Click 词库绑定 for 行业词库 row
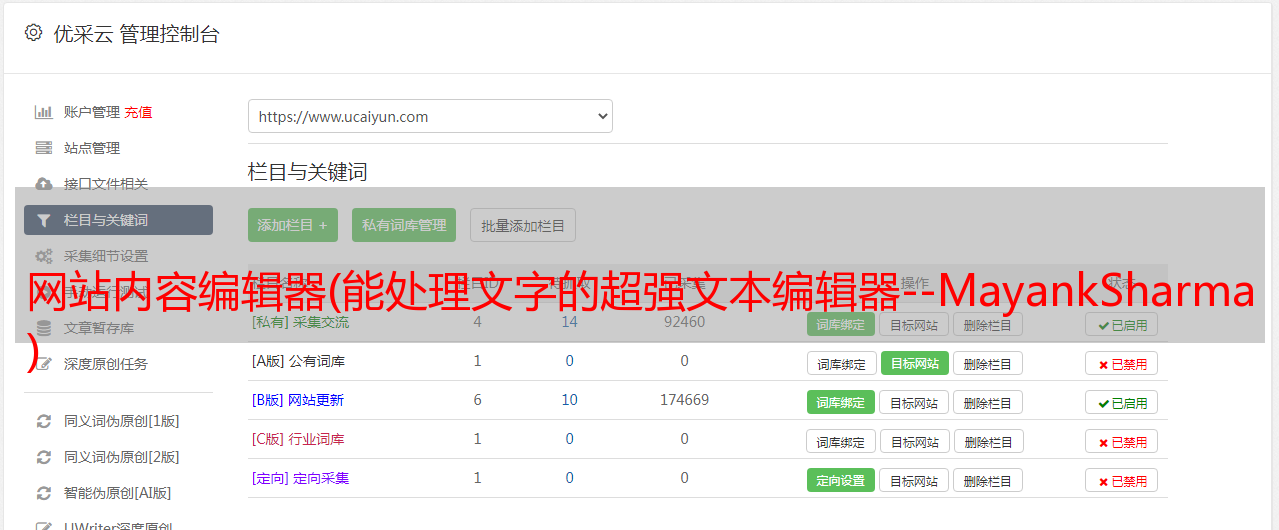 [841, 441]
